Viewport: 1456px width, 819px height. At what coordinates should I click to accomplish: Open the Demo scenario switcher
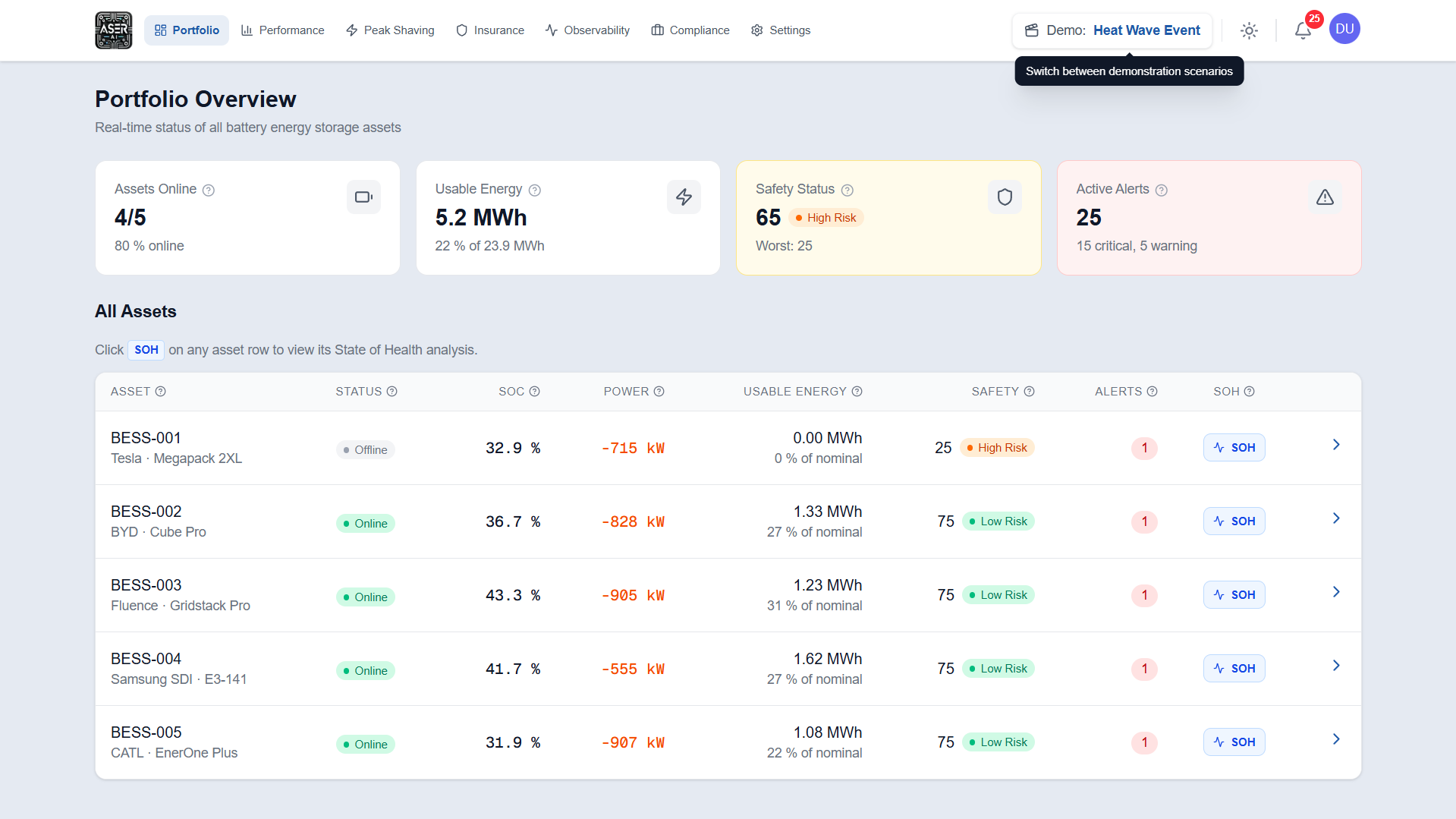(1112, 30)
